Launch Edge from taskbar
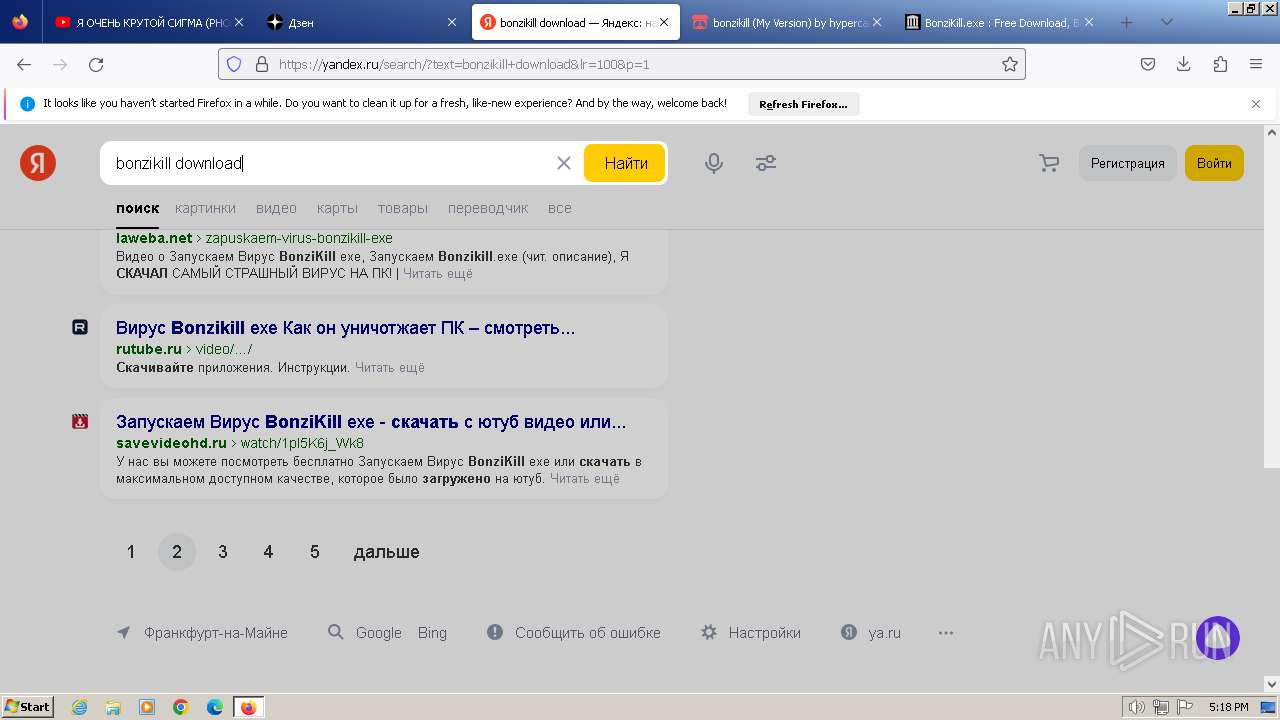The image size is (1280, 720). click(215, 707)
